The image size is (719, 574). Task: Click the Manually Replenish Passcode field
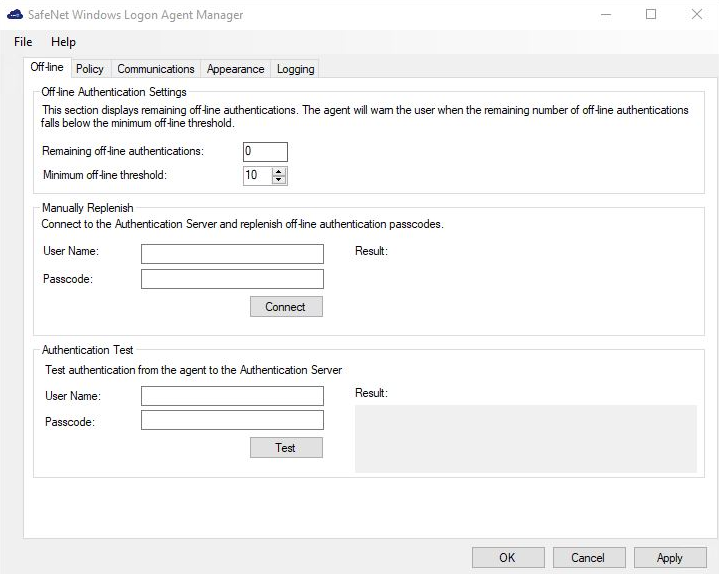click(232, 279)
